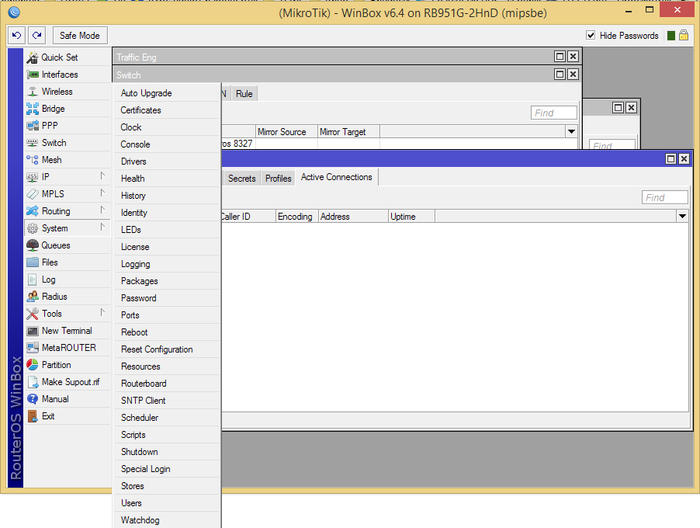The width and height of the screenshot is (700, 528).
Task: Open column dropdown in Active Connections table
Action: pyautogui.click(x=682, y=216)
